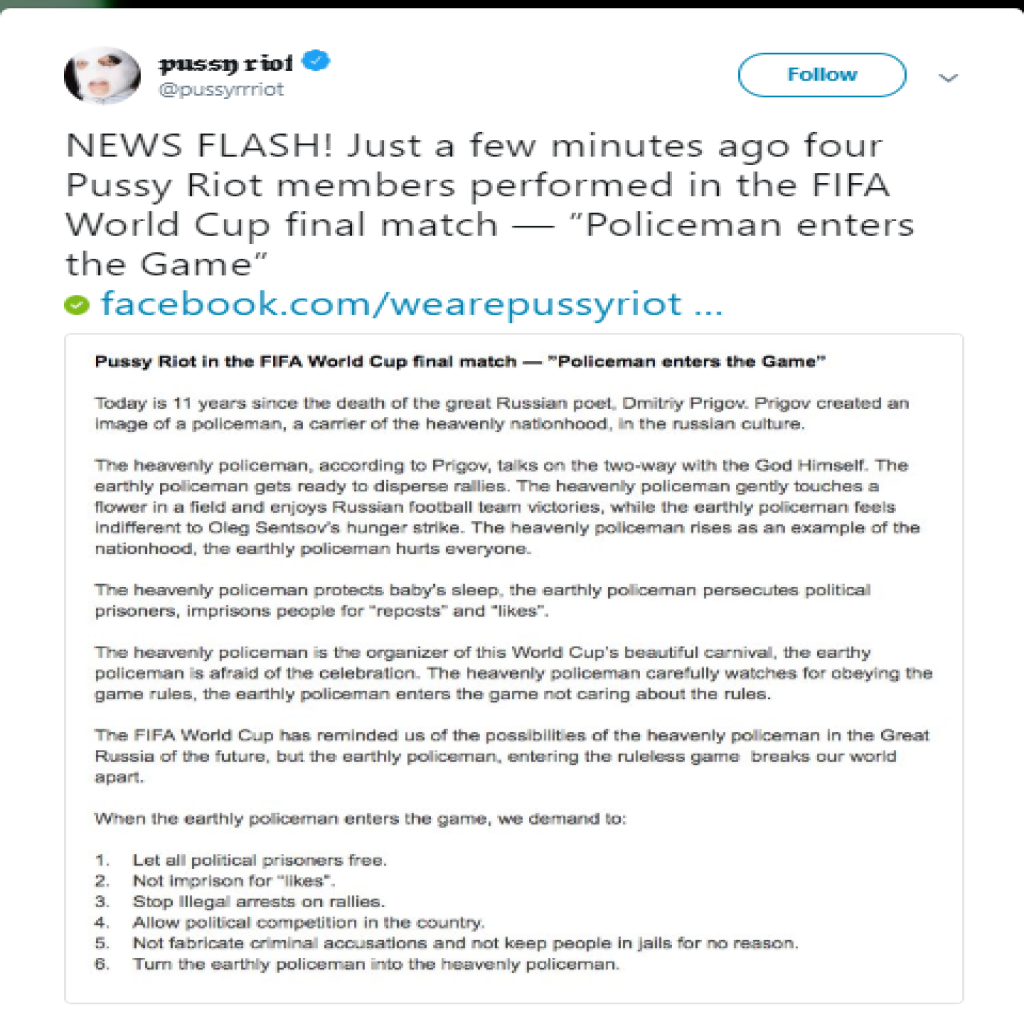Viewport: 1024px width, 1024px height.
Task: Click the bold headline in the attached statement
Action: 460,361
